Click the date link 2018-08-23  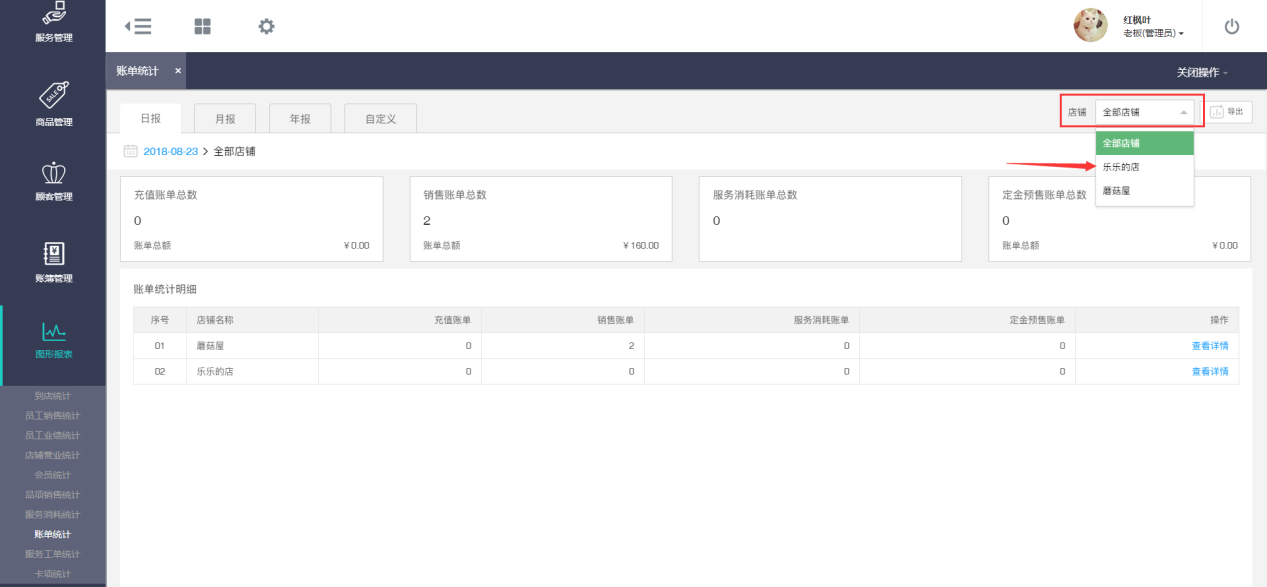171,151
